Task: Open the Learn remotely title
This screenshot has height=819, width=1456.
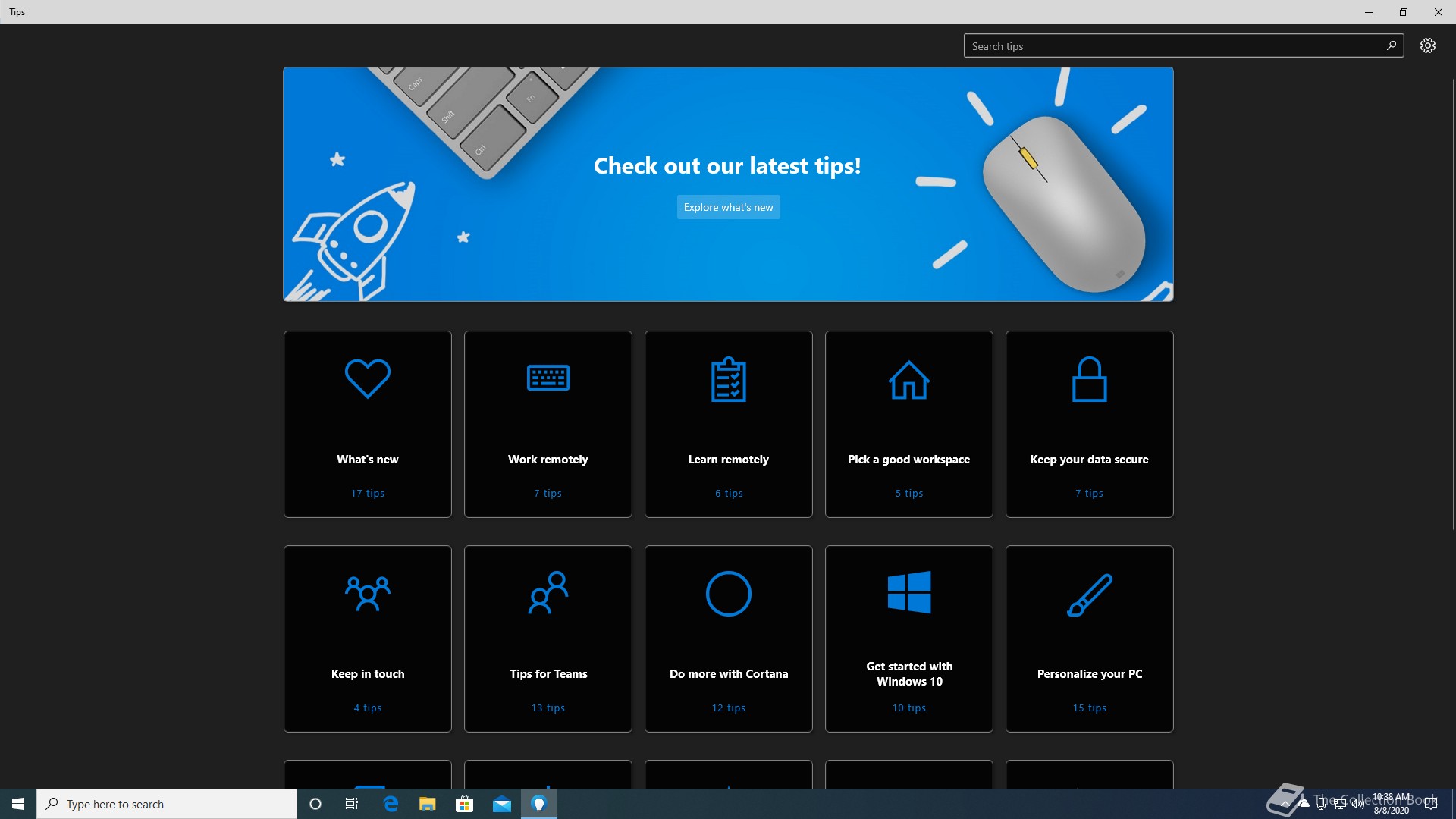Action: [729, 460]
